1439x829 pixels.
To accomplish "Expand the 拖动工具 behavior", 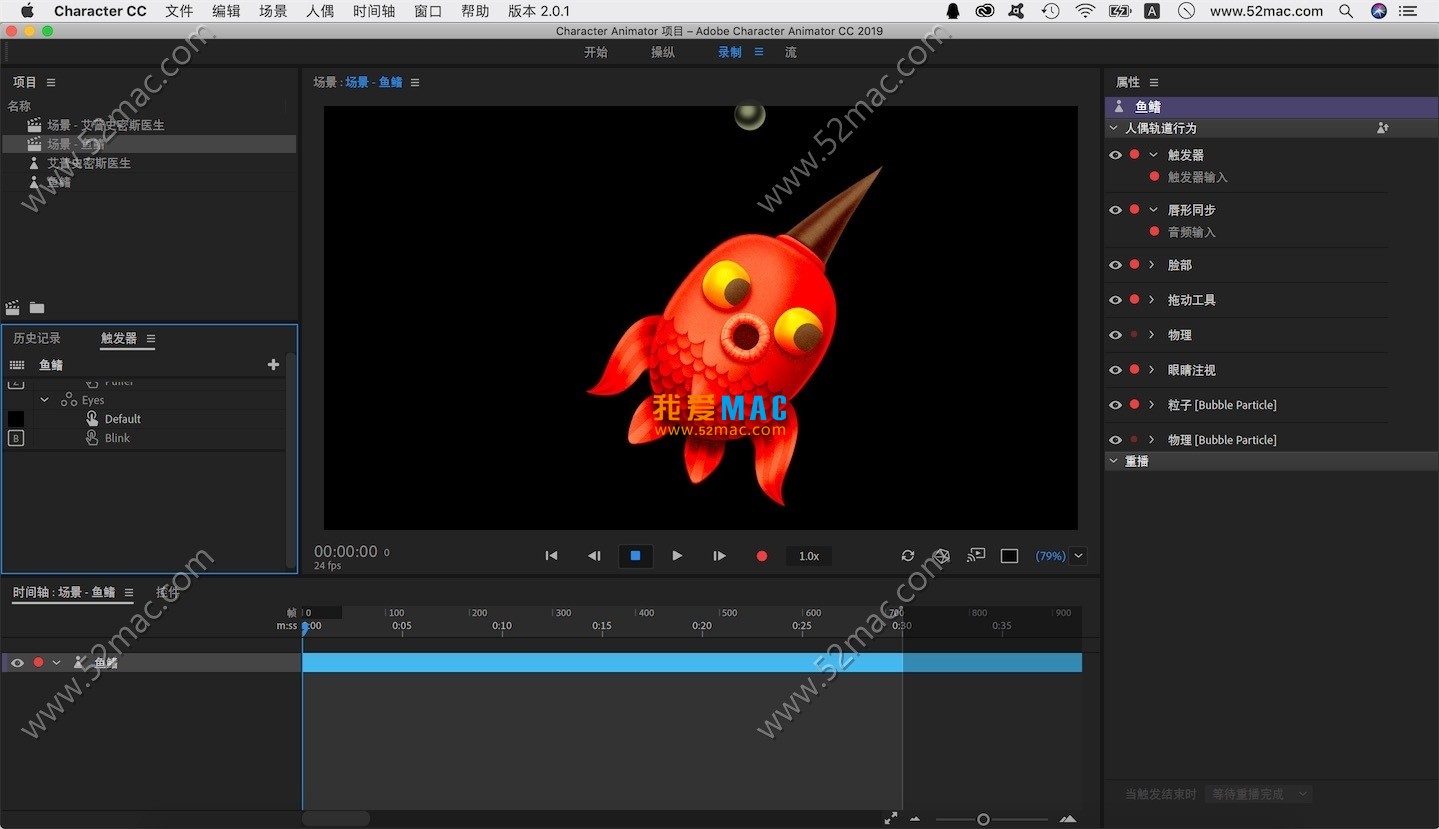I will tap(1152, 300).
